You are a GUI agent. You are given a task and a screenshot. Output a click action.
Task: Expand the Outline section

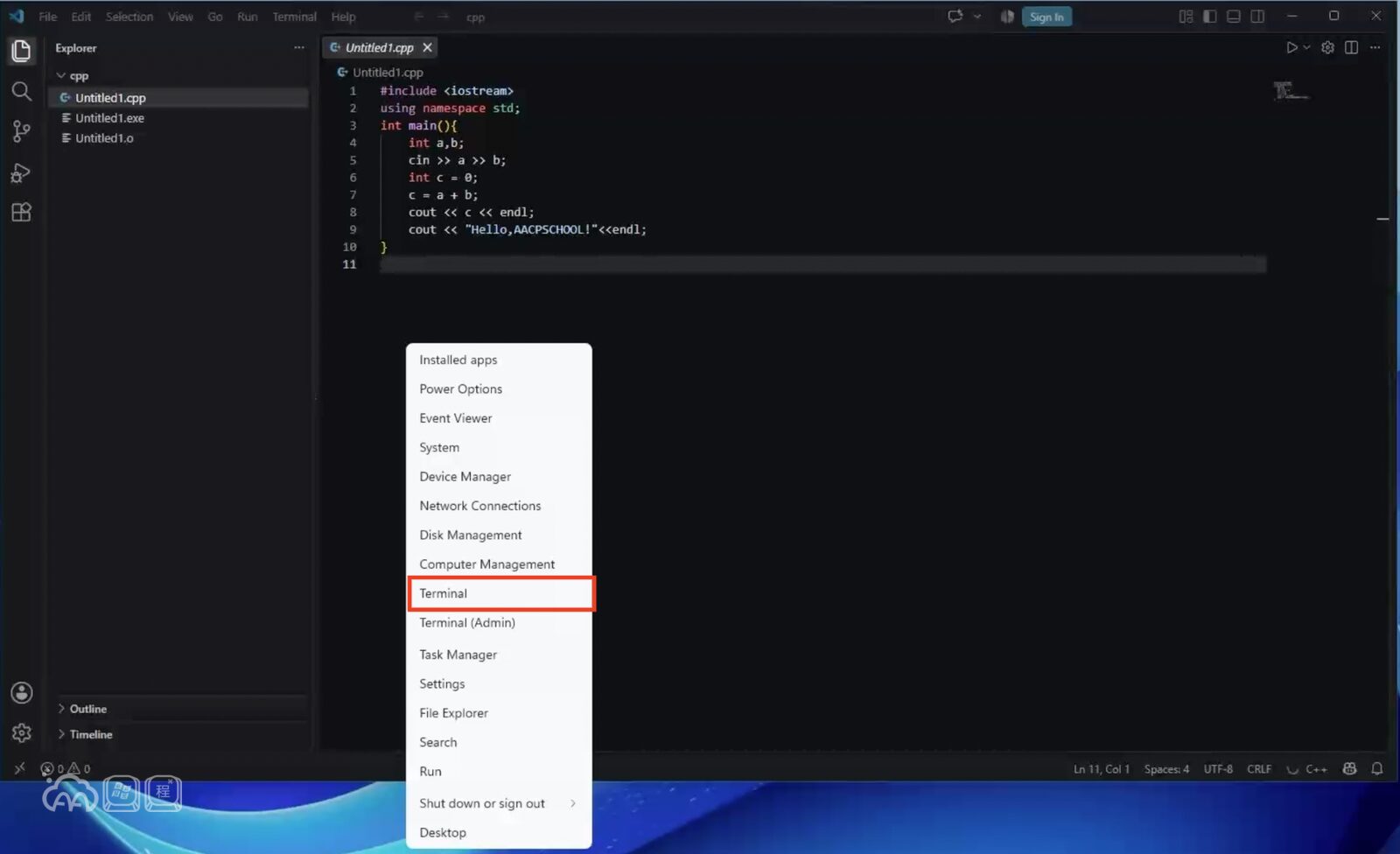point(179,709)
